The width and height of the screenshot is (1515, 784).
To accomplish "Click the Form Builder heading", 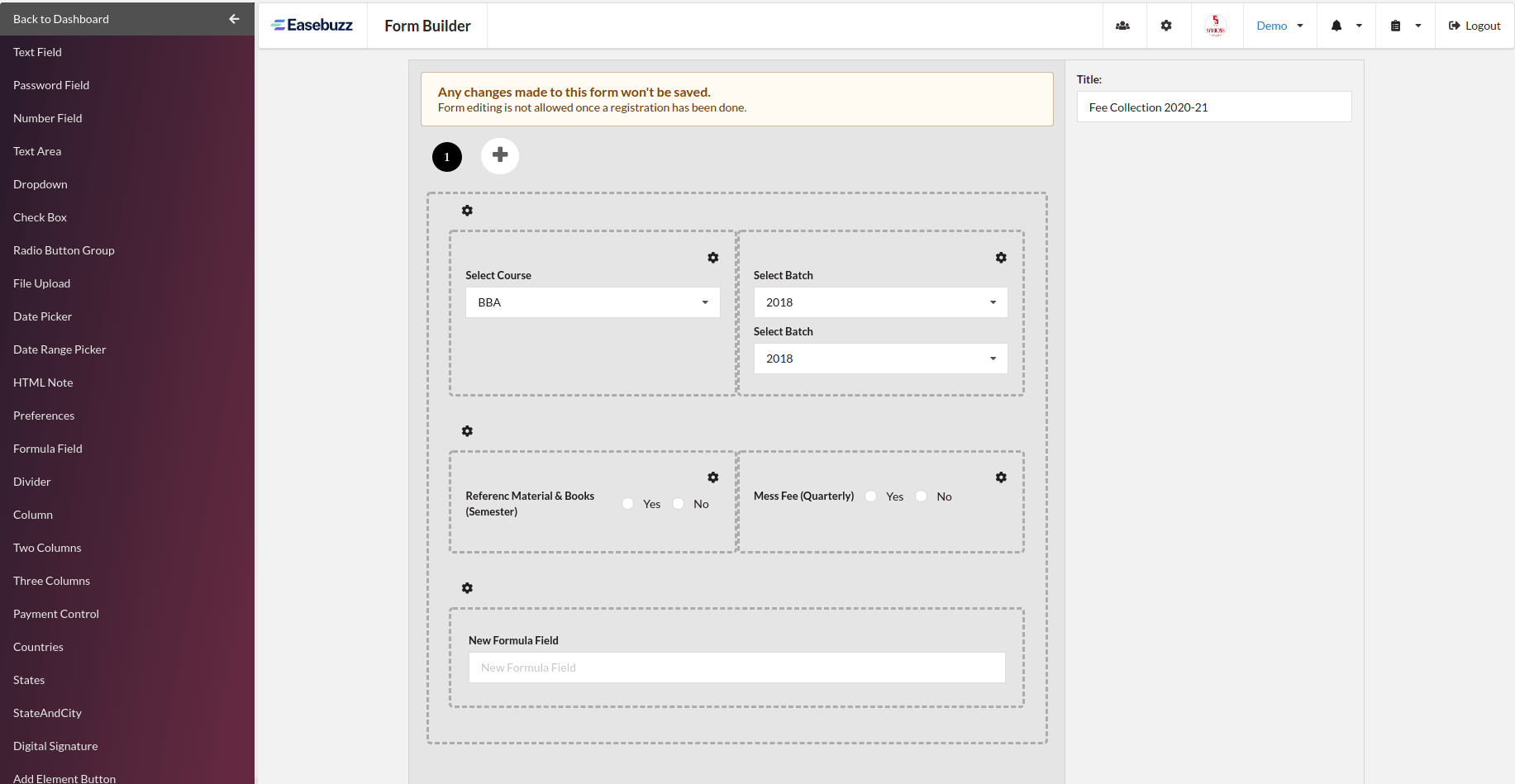I will pos(427,26).
